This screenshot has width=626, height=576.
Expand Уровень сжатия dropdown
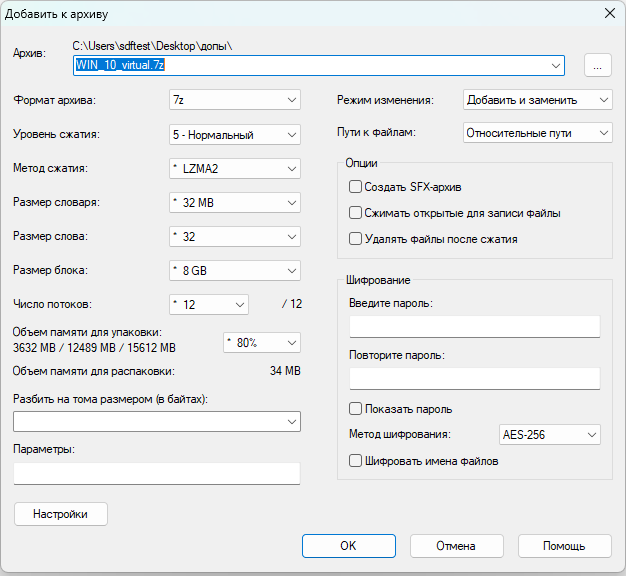point(234,134)
